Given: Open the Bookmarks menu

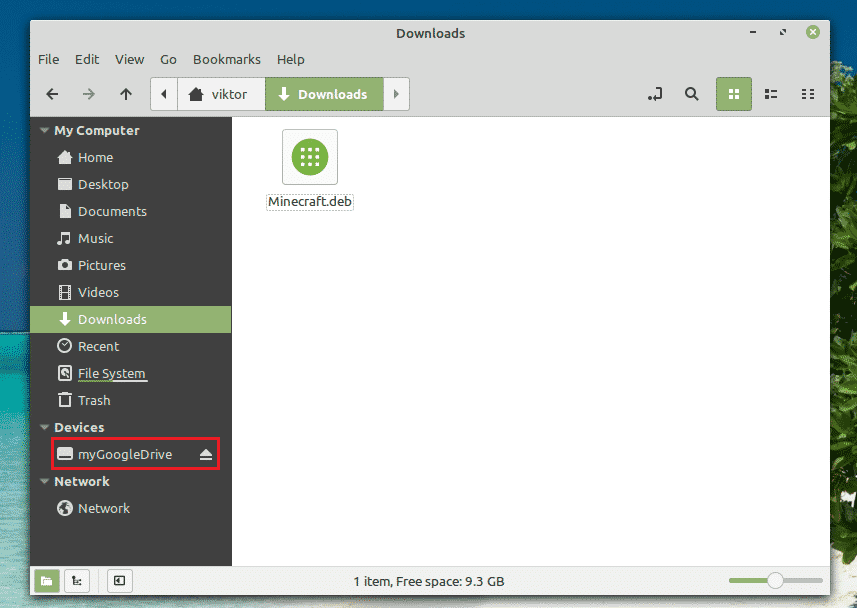Looking at the screenshot, I should [x=227, y=59].
